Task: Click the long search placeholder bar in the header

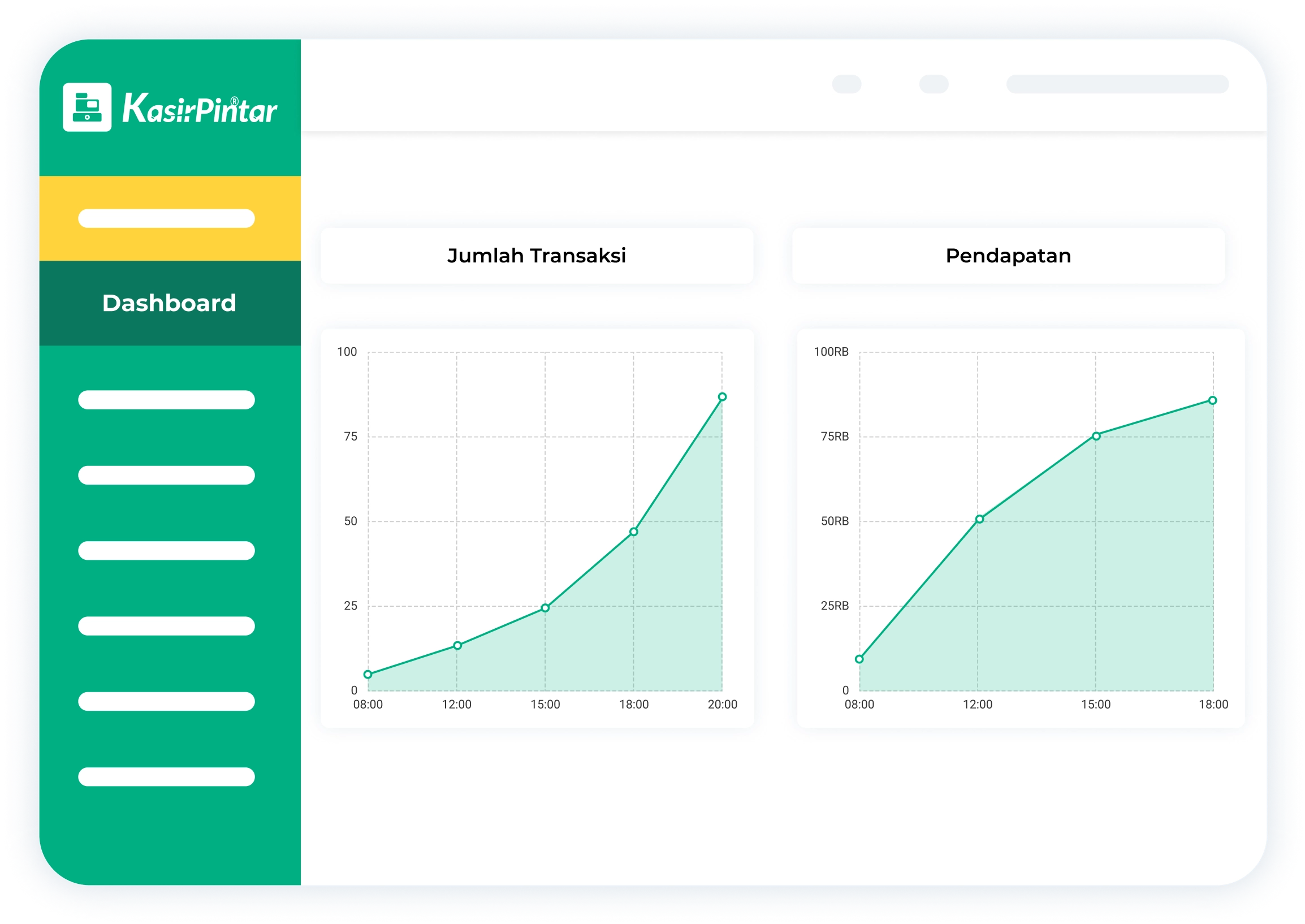Action: [x=1117, y=84]
